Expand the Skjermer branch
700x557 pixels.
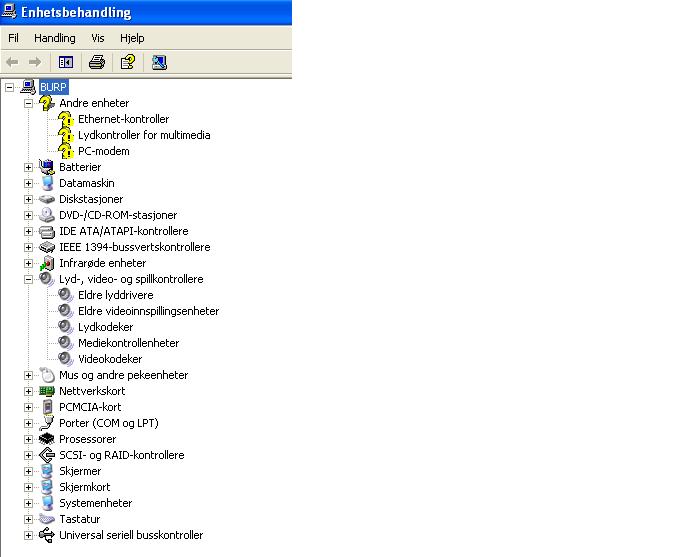click(29, 471)
